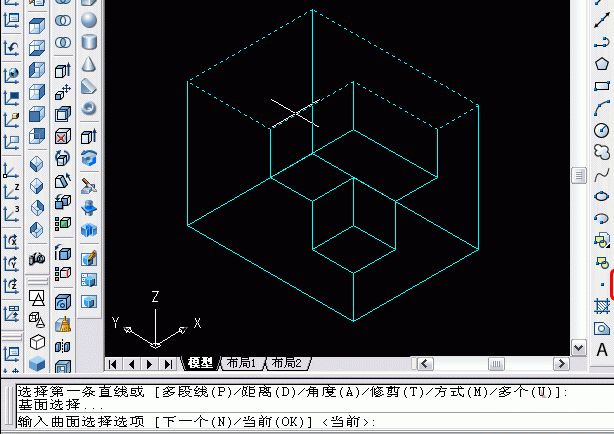The height and width of the screenshot is (434, 614).
Task: Click the Intersect solids icon
Action: pyautogui.click(x=63, y=42)
